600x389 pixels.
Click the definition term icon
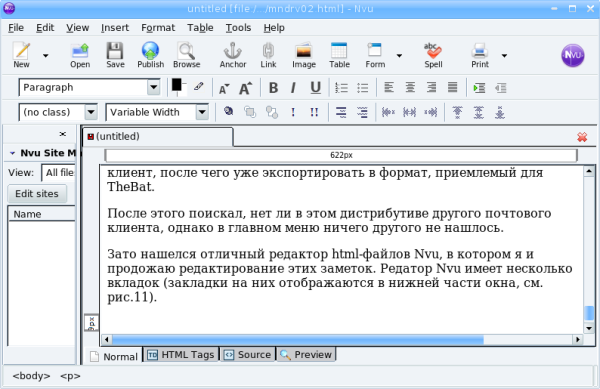click(x=341, y=112)
